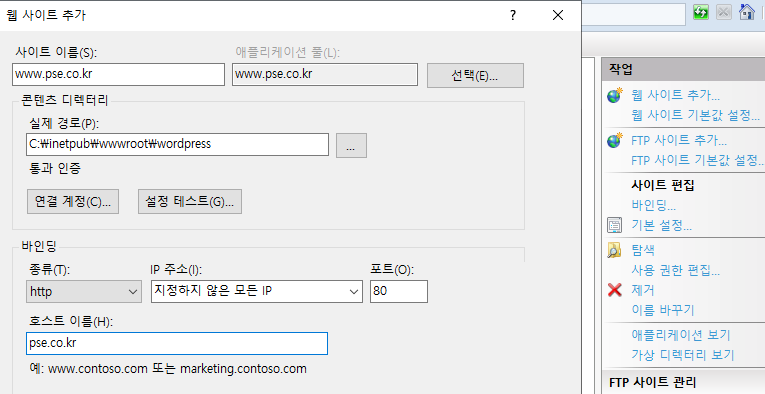This screenshot has width=765, height=394.
Task: Open 애플리케이션 보기 link
Action: (x=681, y=335)
